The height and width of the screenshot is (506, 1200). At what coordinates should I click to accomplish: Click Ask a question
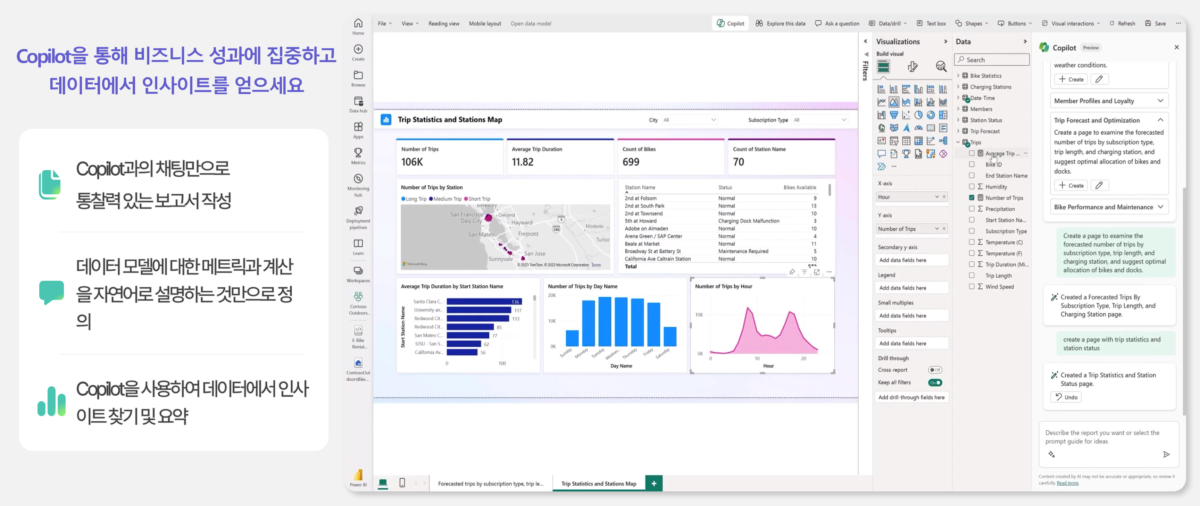point(837,22)
